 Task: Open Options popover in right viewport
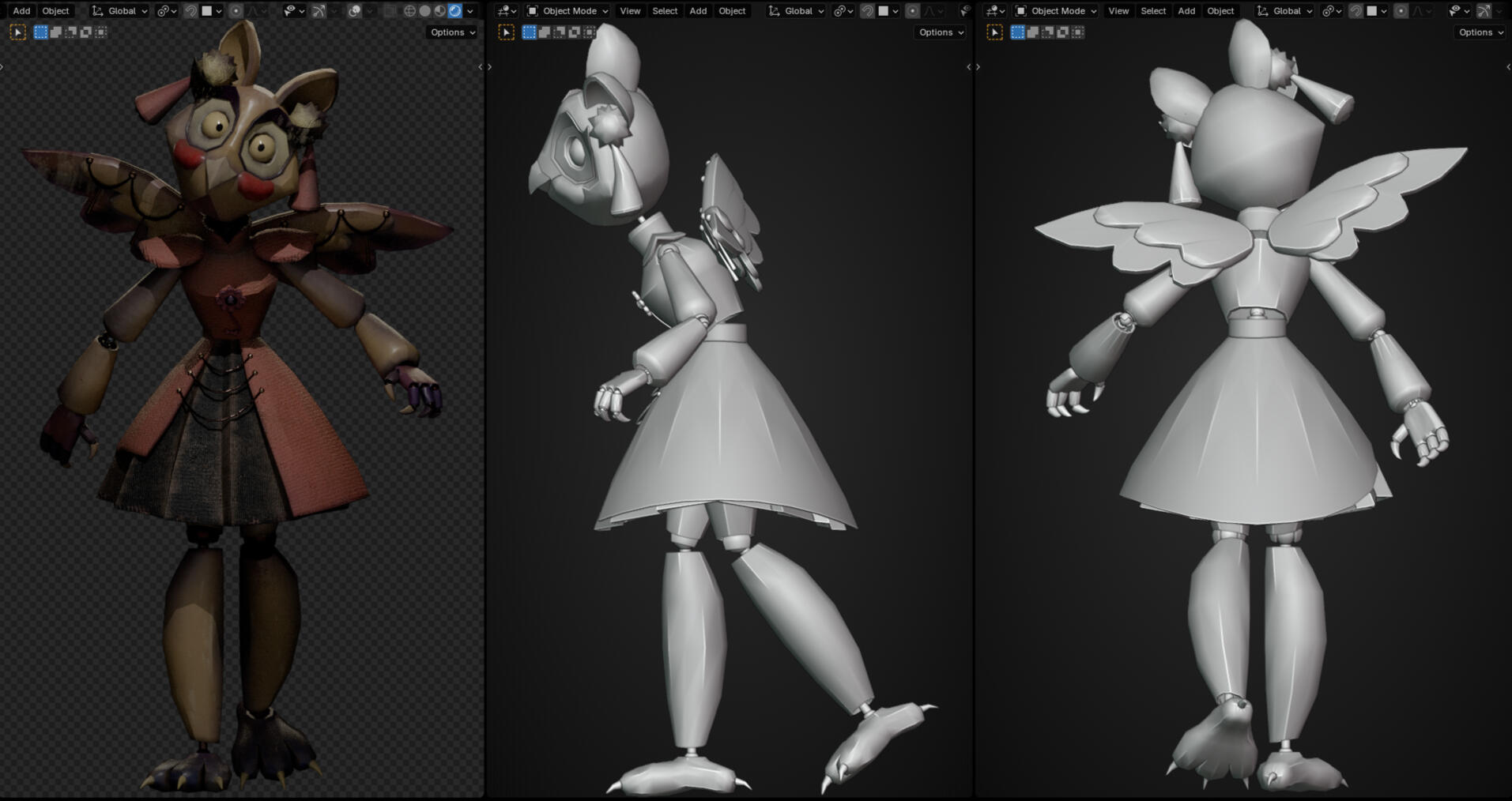(1480, 32)
